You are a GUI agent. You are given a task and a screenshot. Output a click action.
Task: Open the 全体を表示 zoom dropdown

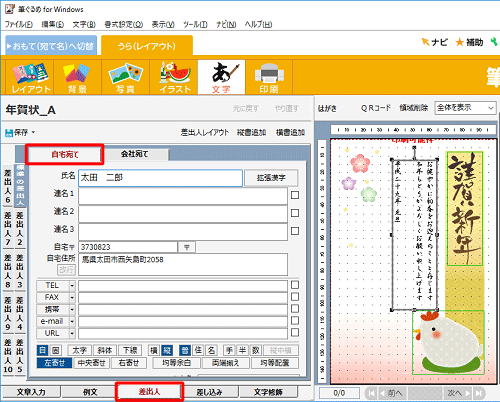[x=465, y=108]
